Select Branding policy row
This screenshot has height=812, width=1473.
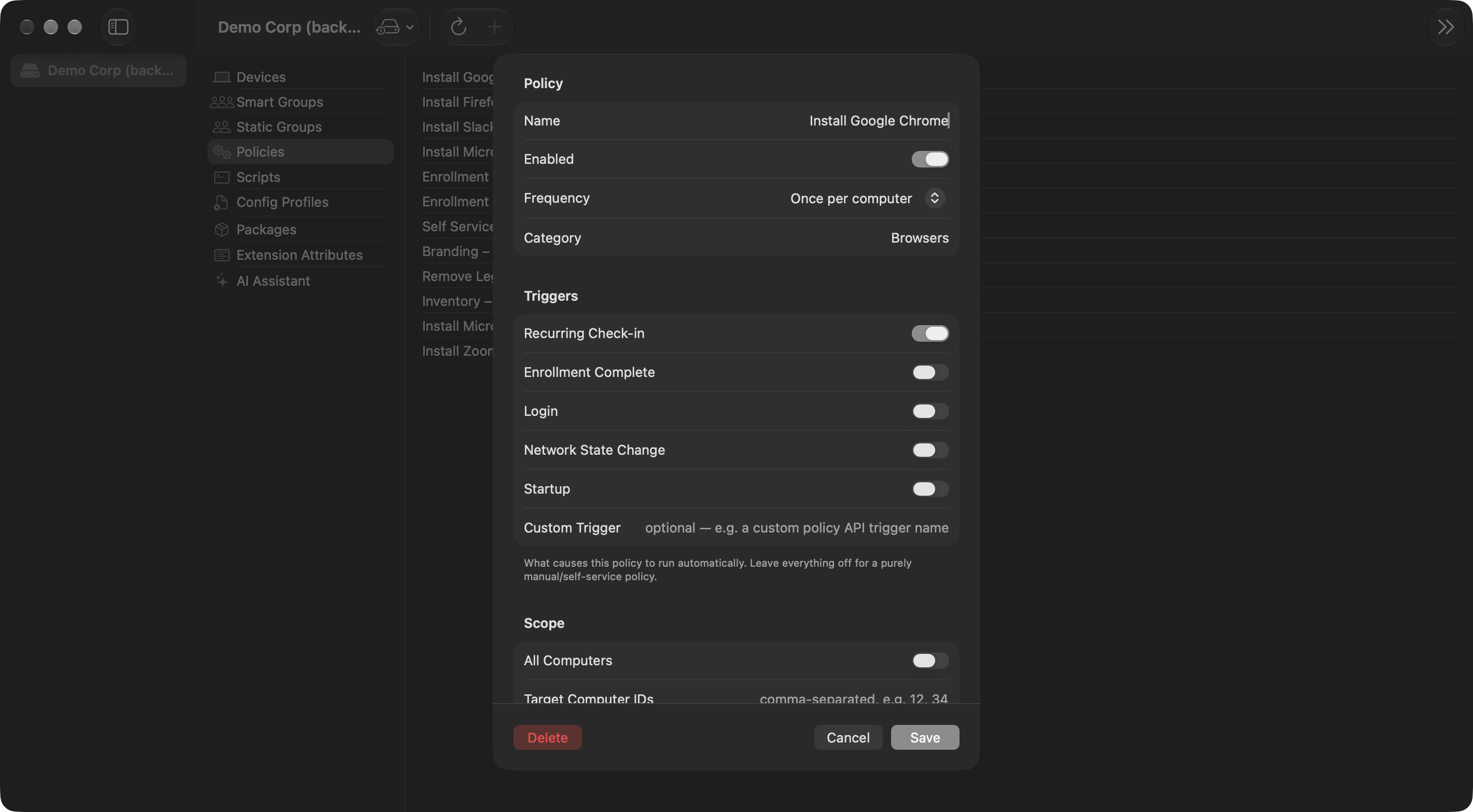[x=457, y=251]
